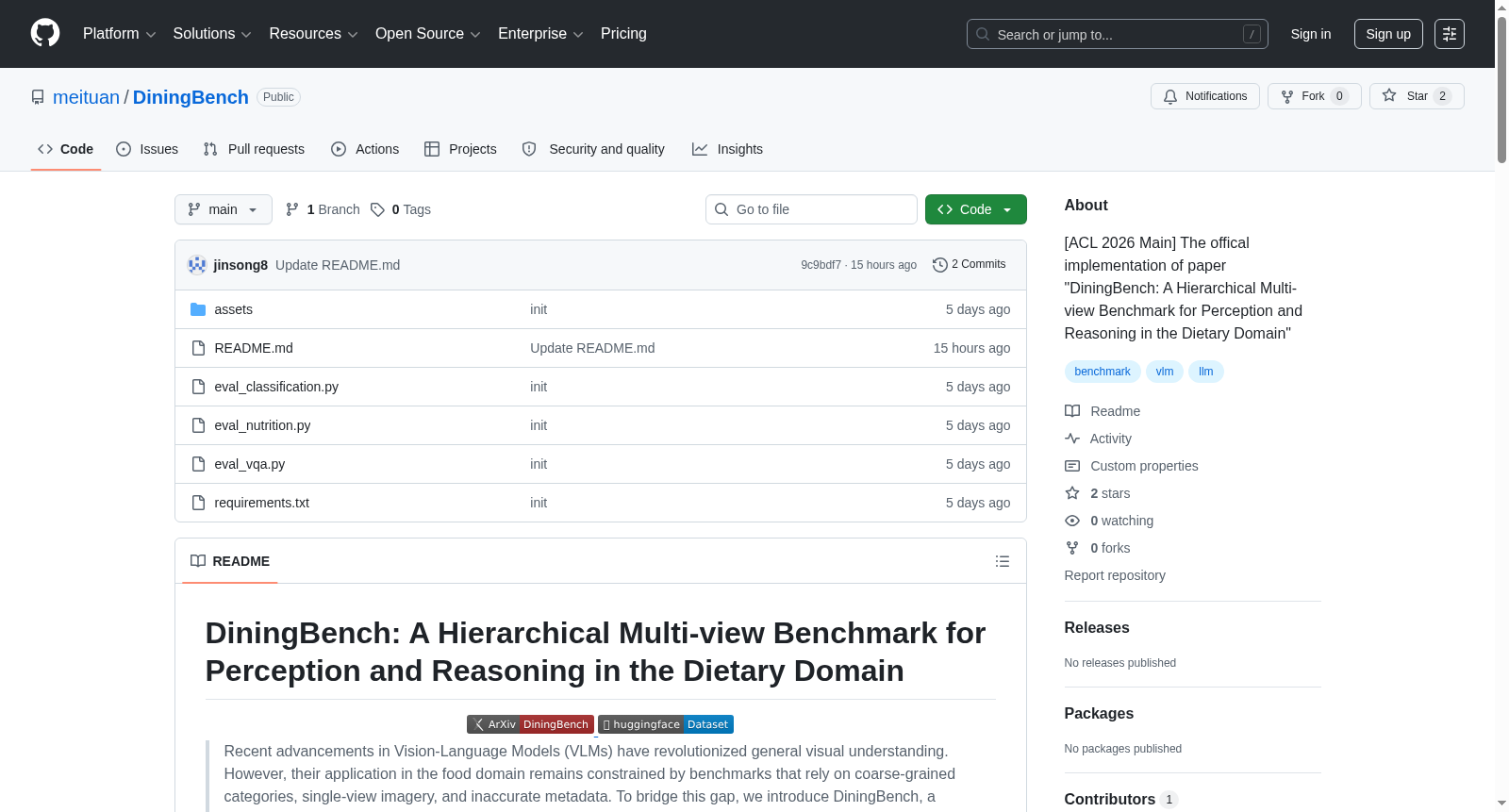Click the requirements.txt file icon
Viewport: 1509px width, 812px height.
point(198,503)
